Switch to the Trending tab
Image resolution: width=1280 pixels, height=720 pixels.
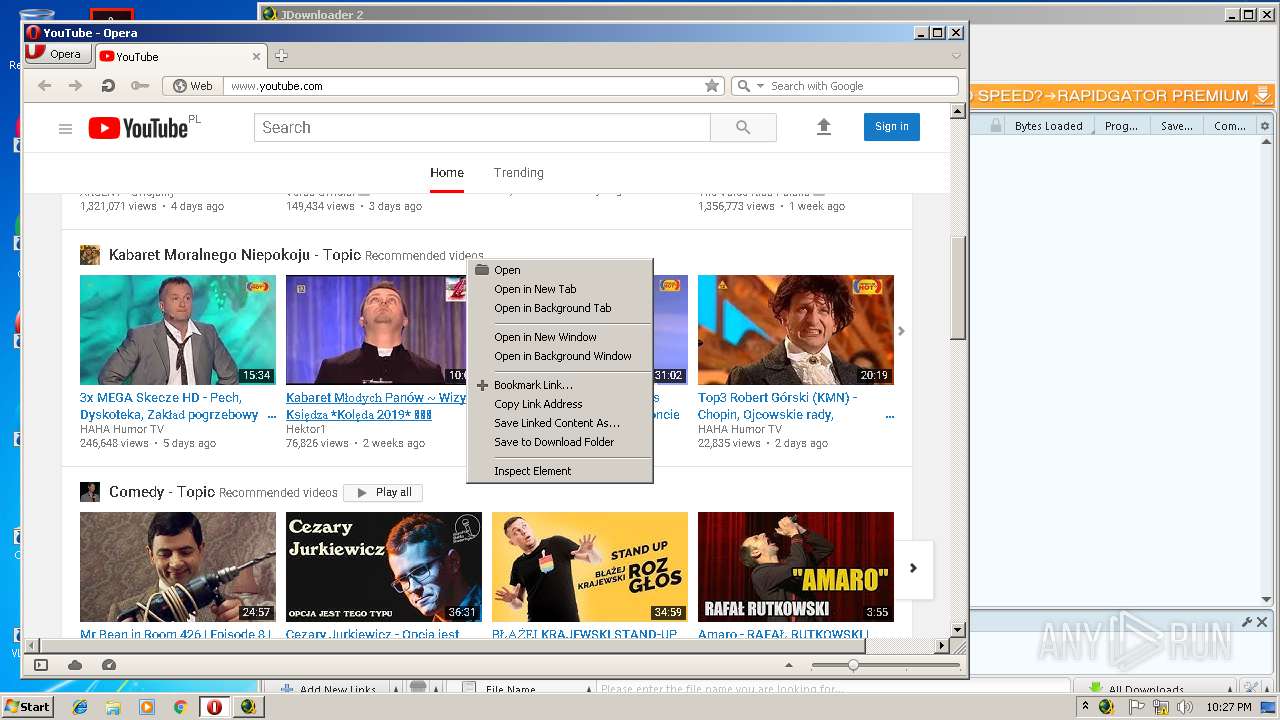coord(518,172)
